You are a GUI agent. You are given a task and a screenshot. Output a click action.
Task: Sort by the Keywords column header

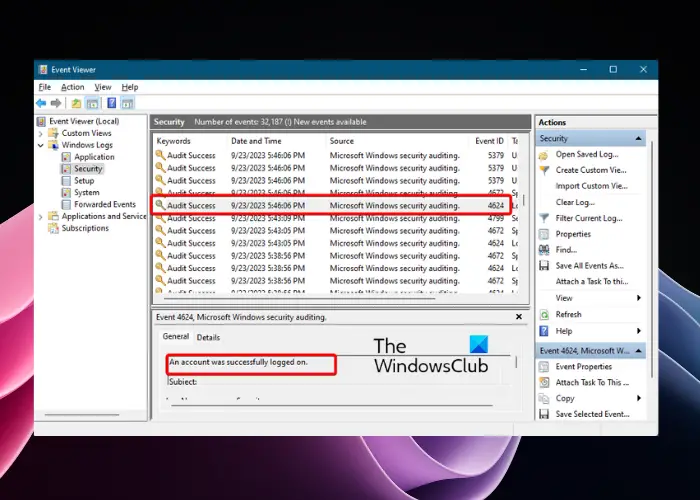pyautogui.click(x=191, y=141)
